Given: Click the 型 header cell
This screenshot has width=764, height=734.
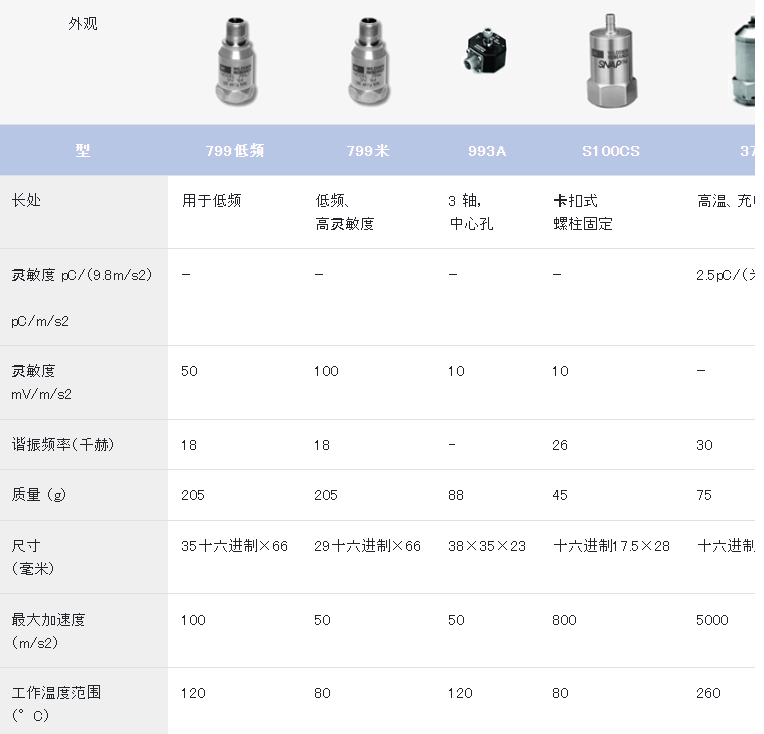Looking at the screenshot, I should pyautogui.click(x=83, y=151).
